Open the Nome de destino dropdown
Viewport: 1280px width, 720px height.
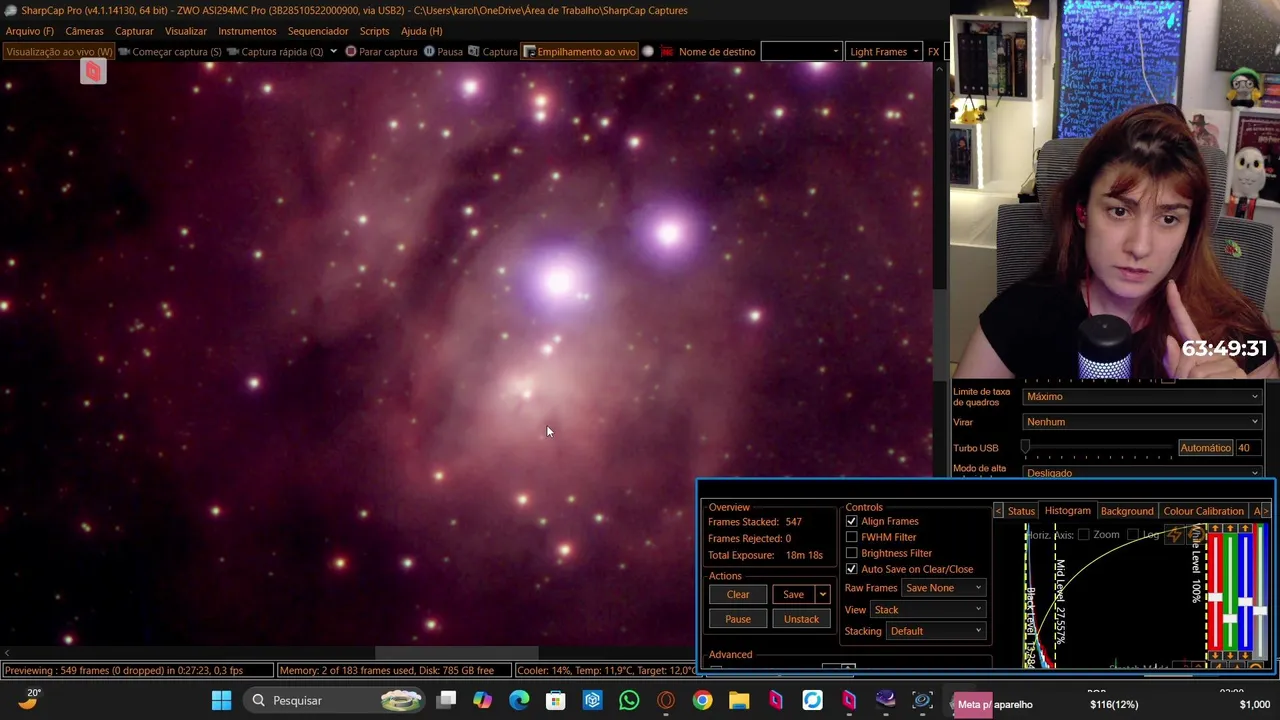click(x=802, y=52)
